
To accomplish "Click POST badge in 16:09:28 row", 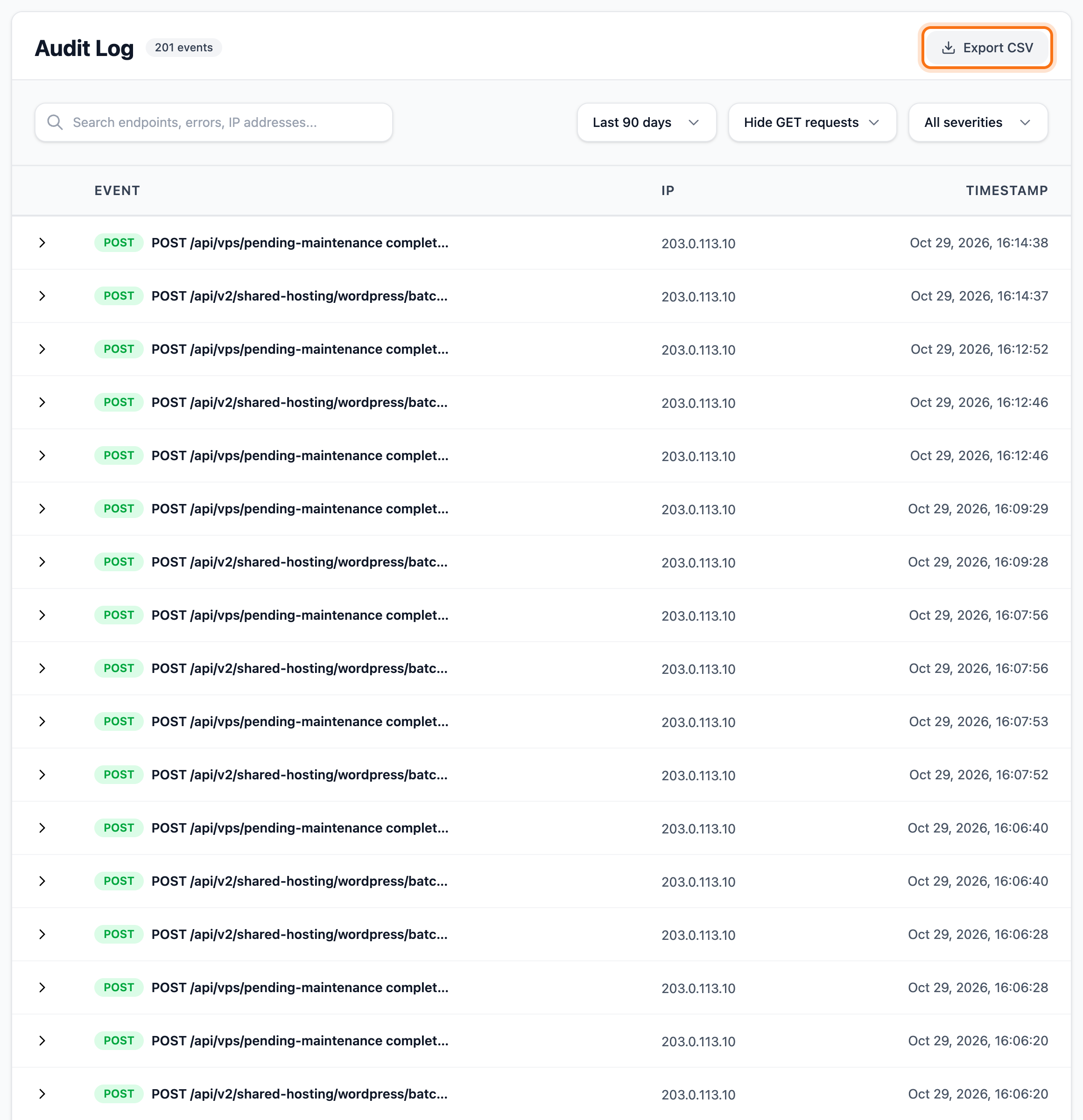I will click(119, 562).
